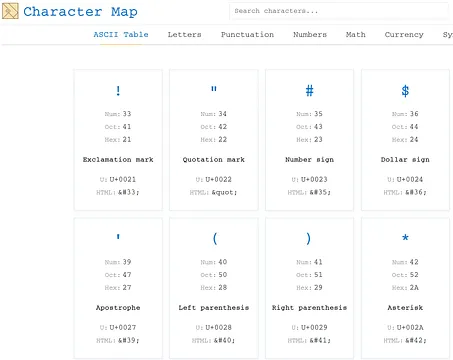Click the &#35; HTML entity text
The image size is (453, 360).
(320, 192)
